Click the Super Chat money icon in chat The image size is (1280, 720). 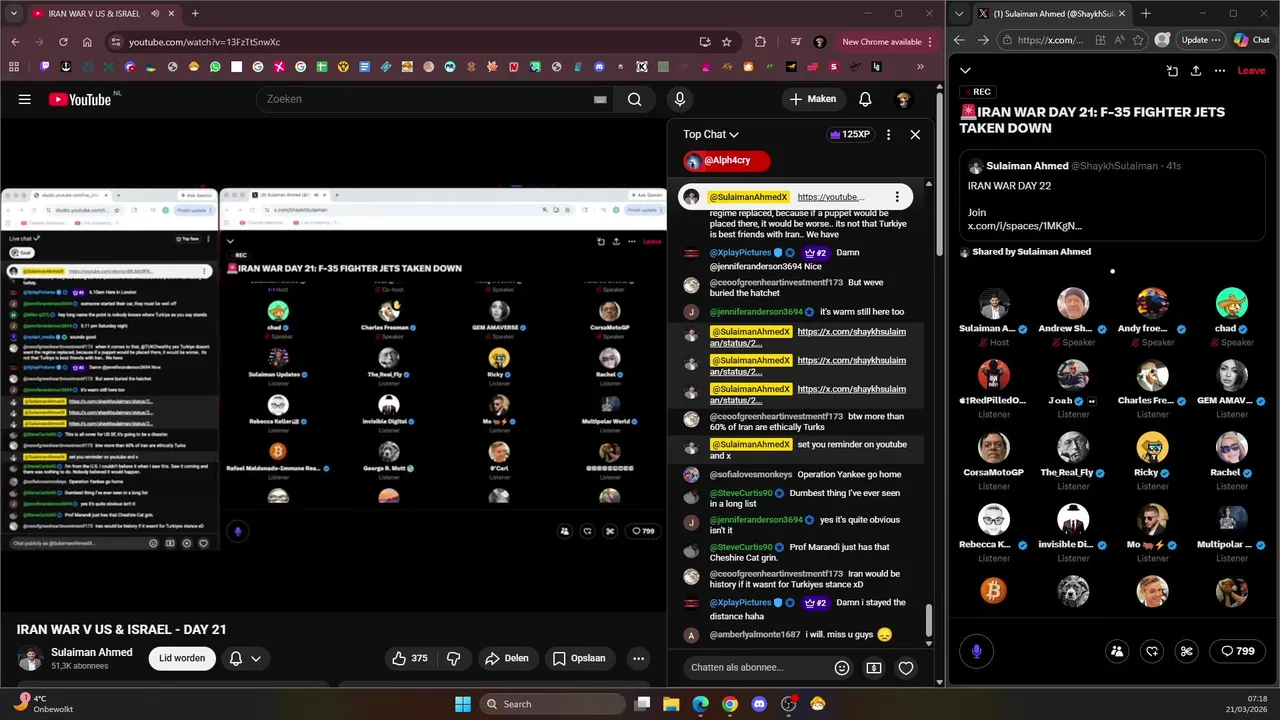[874, 668]
